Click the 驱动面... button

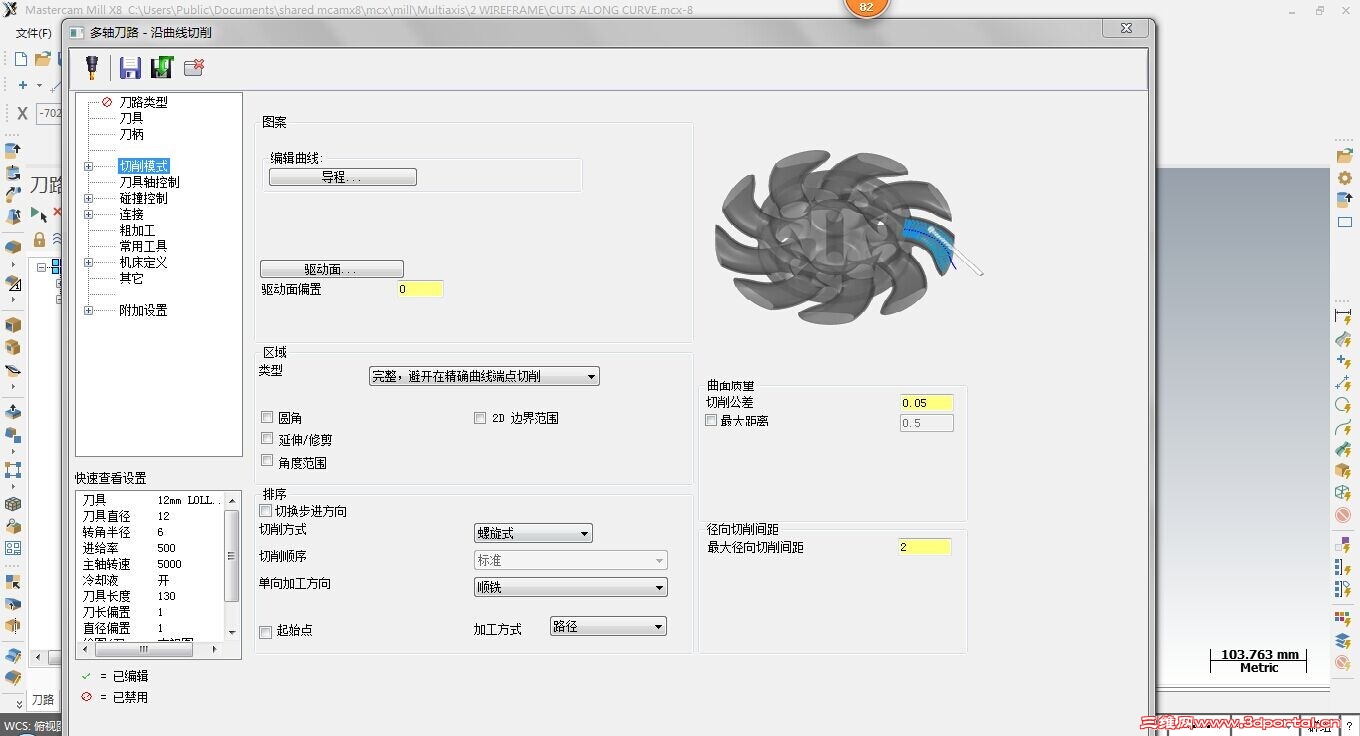pyautogui.click(x=331, y=268)
